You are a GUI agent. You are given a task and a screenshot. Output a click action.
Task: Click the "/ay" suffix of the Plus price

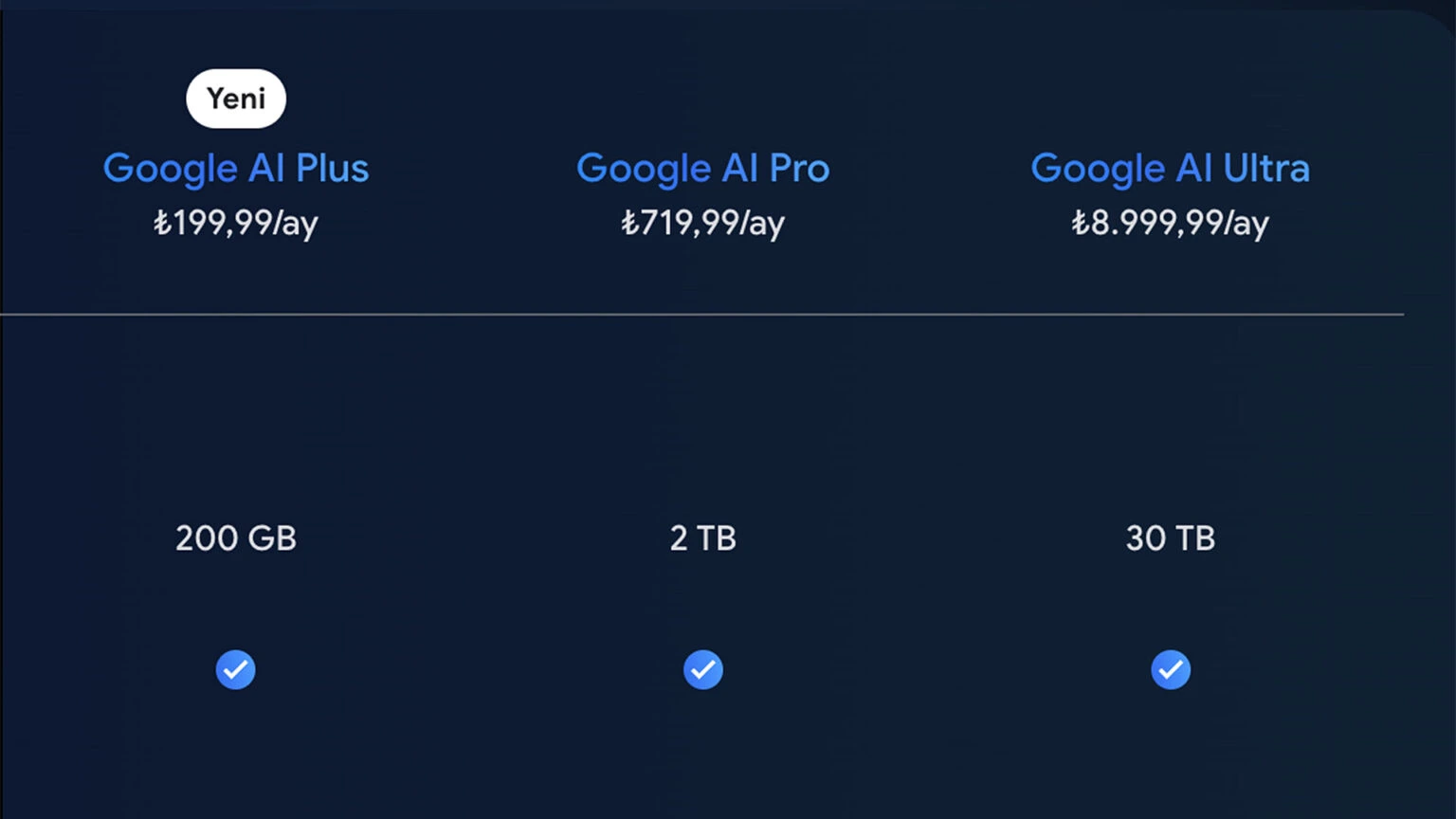pyautogui.click(x=296, y=224)
